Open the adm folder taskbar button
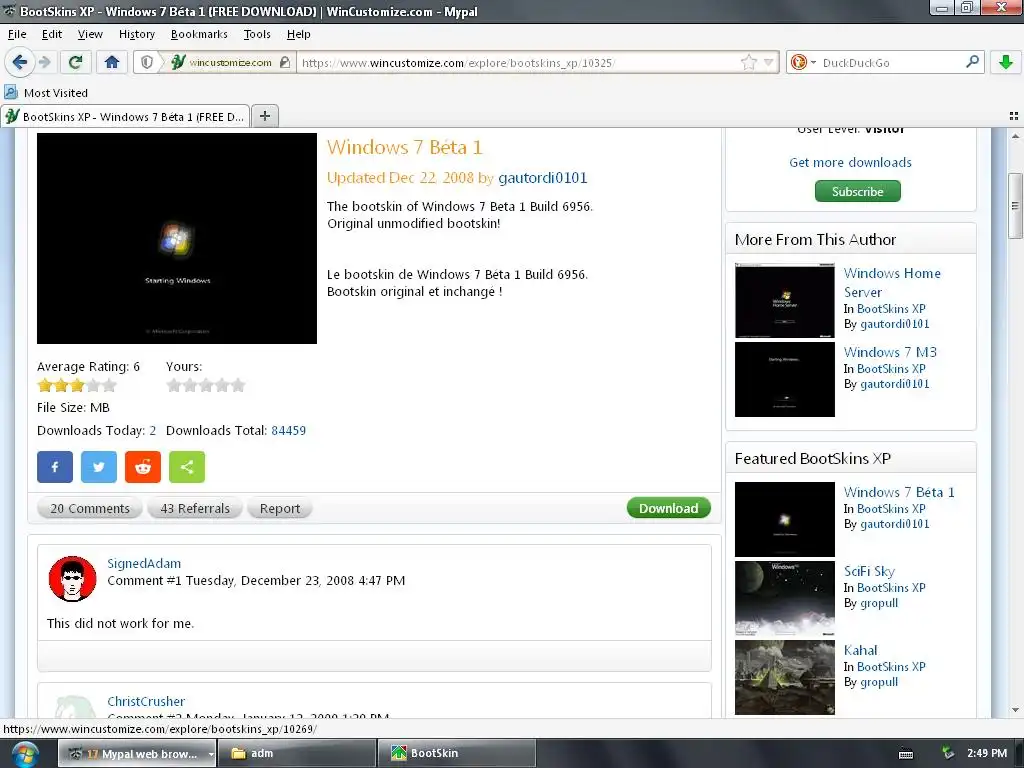The image size is (1024, 768). point(296,753)
